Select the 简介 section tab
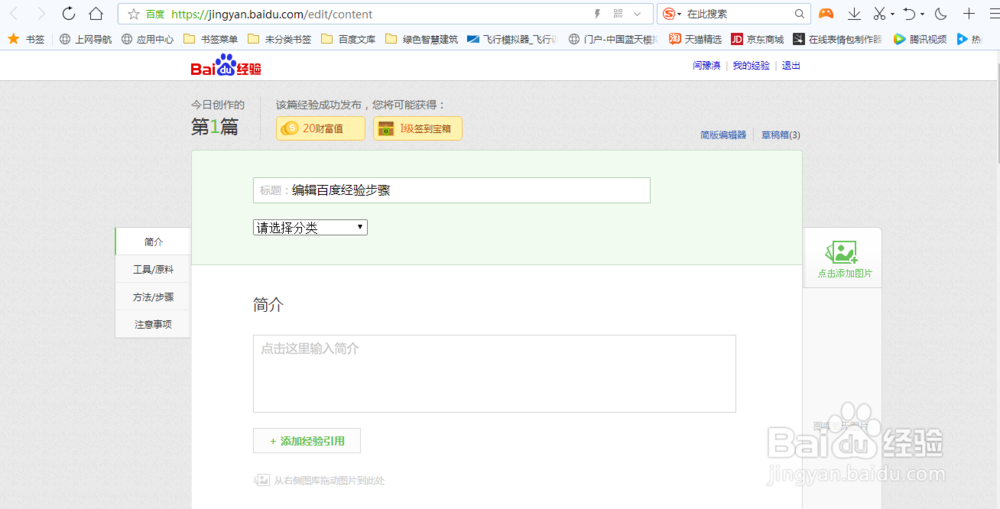 point(153,242)
